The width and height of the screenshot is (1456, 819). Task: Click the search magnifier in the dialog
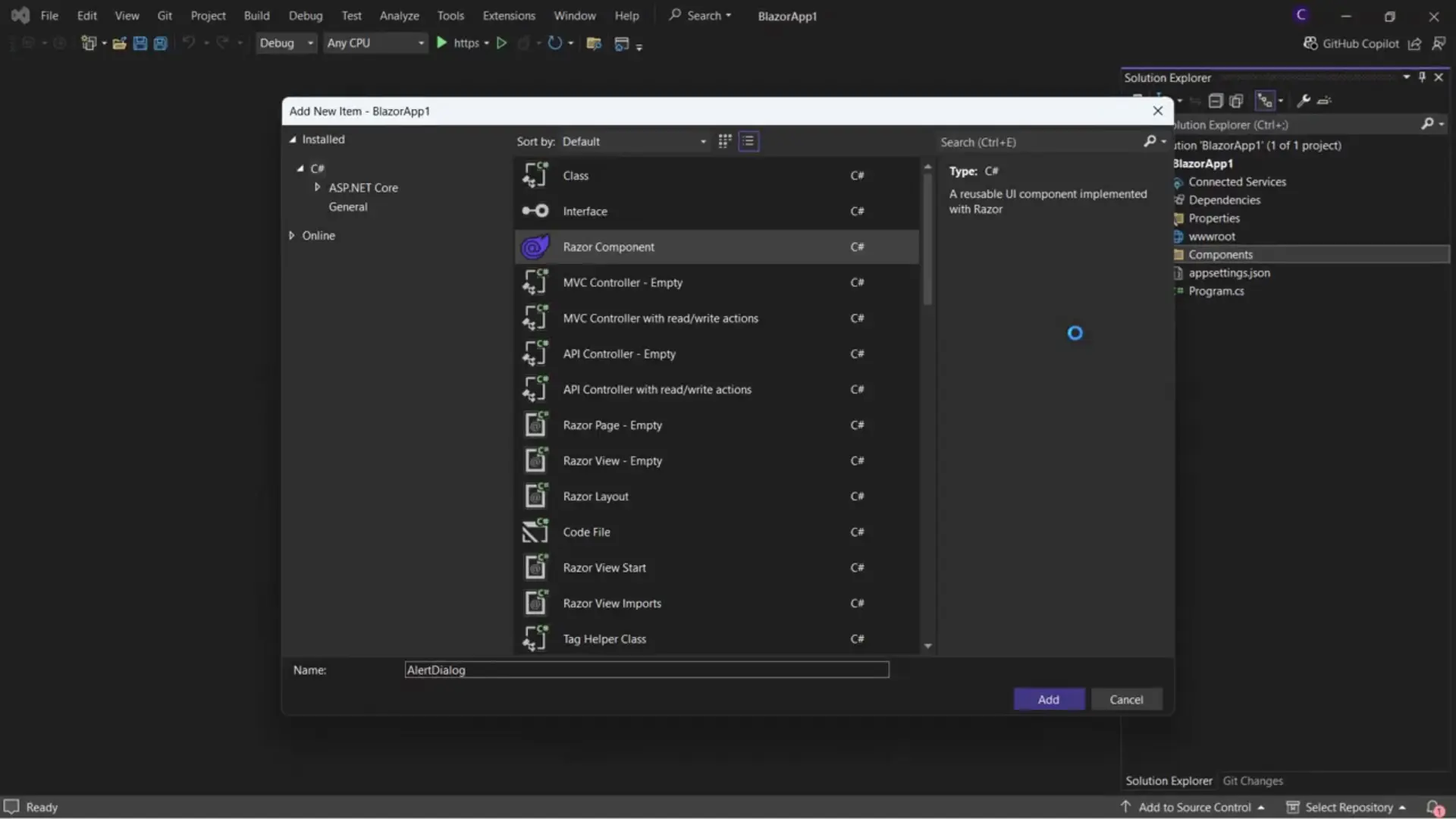(1151, 142)
